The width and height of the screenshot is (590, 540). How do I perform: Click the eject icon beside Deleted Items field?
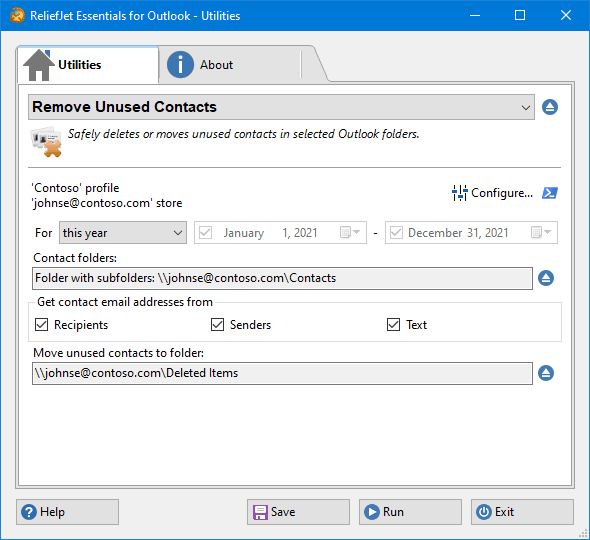pos(546,373)
